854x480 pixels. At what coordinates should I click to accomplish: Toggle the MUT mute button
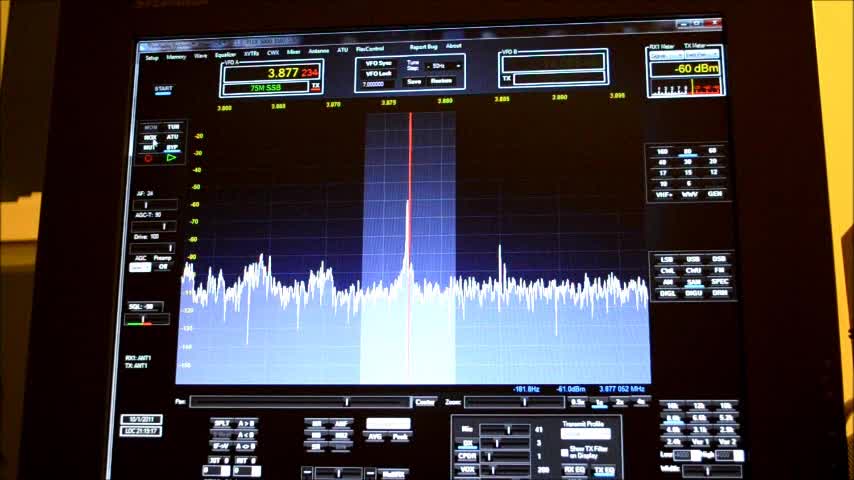(149, 147)
